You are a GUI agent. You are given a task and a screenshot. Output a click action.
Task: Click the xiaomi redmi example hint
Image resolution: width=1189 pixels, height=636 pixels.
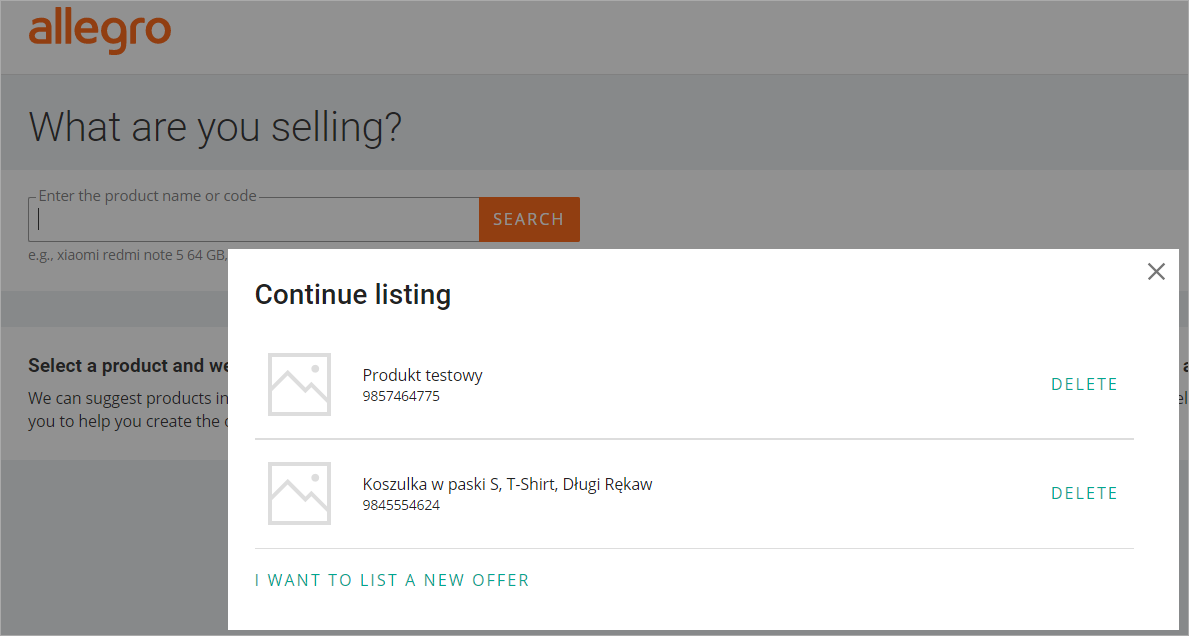pos(127,255)
